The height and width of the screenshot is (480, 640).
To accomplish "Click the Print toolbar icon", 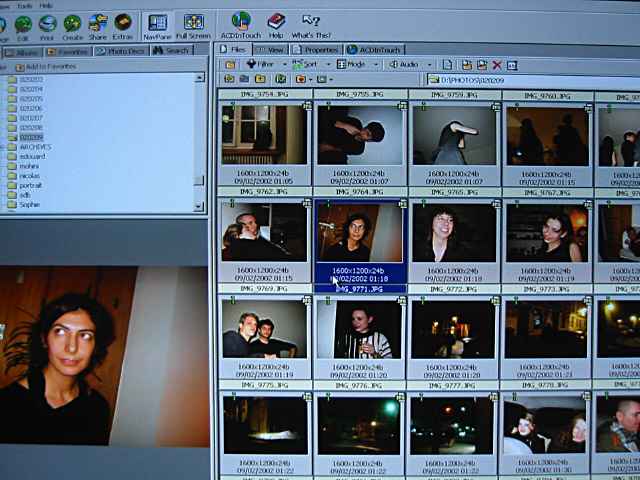I will pos(47,28).
